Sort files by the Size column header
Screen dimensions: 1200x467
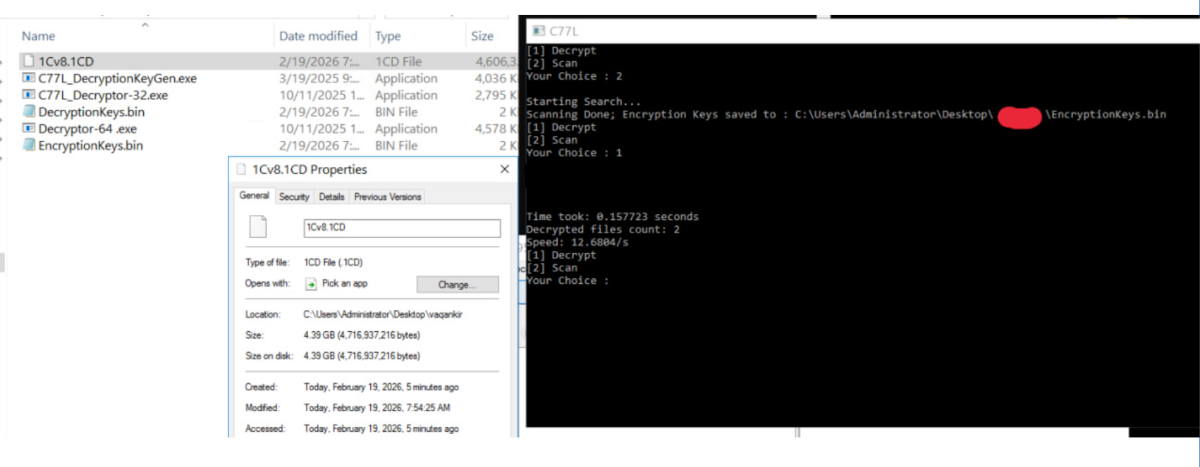click(x=482, y=36)
